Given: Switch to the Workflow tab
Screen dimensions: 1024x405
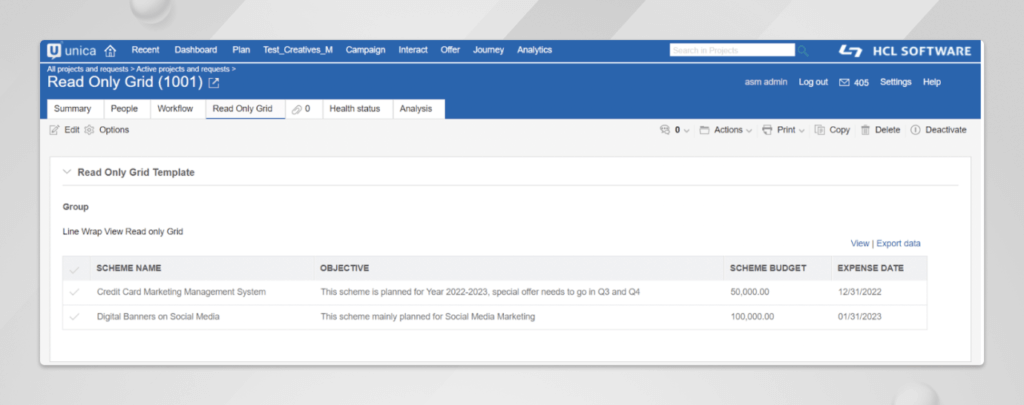Looking at the screenshot, I should tap(175, 109).
